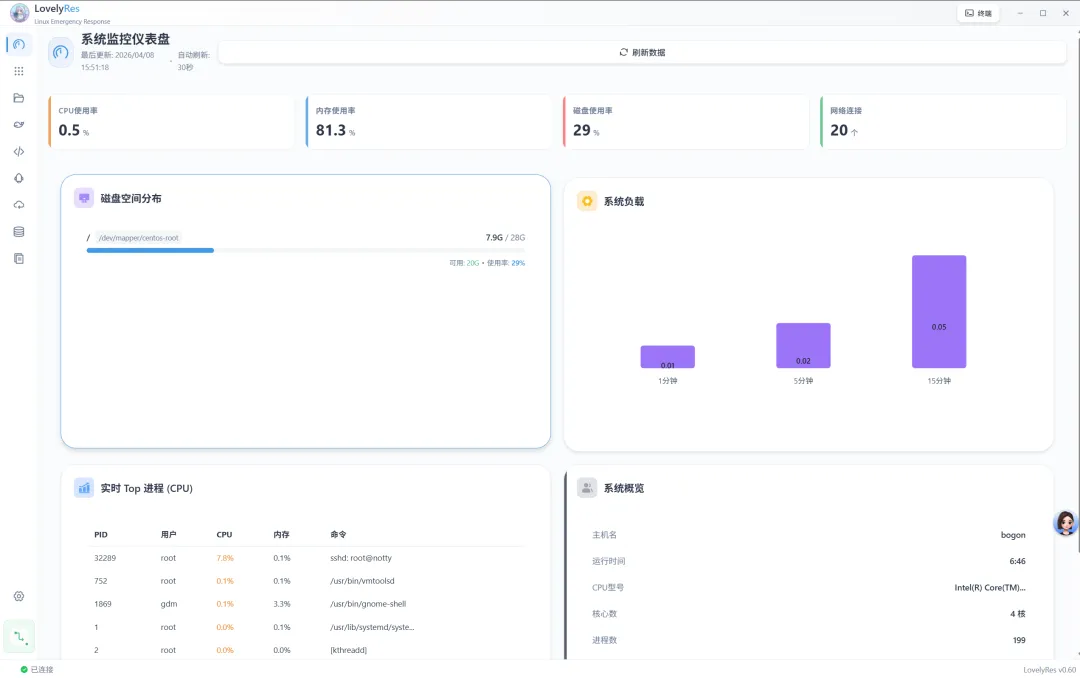Select the 内存使用率 stat card
The height and width of the screenshot is (678, 1080).
tap(428, 122)
